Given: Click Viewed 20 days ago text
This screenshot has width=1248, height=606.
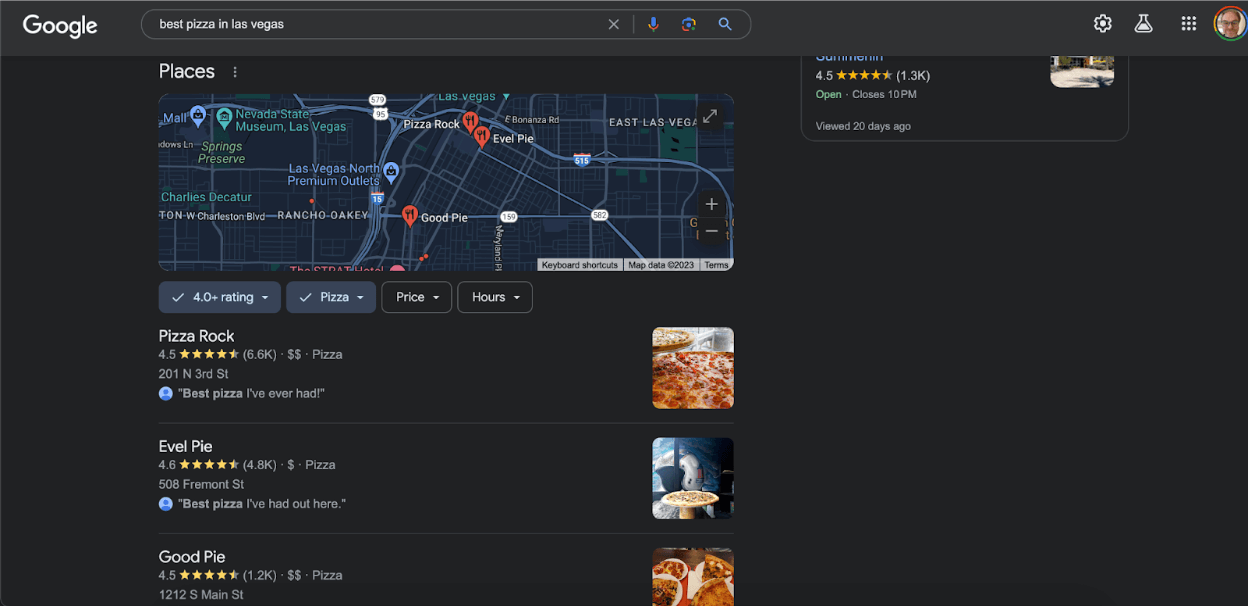Looking at the screenshot, I should coord(863,127).
